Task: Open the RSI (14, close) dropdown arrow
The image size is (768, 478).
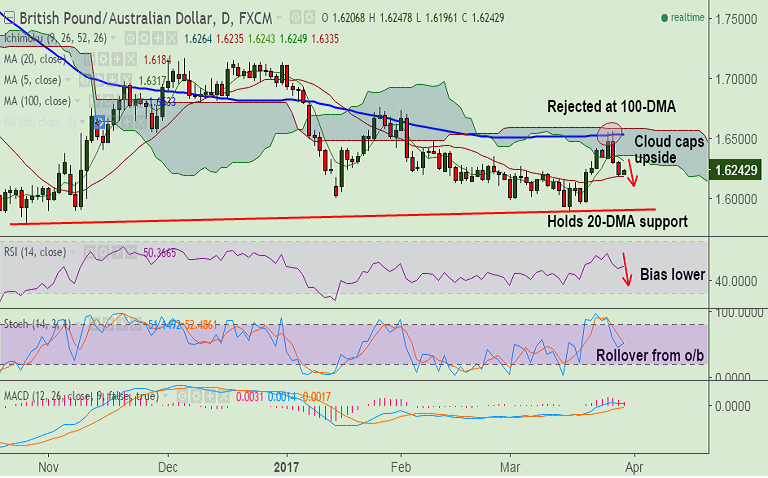Action: point(73,252)
